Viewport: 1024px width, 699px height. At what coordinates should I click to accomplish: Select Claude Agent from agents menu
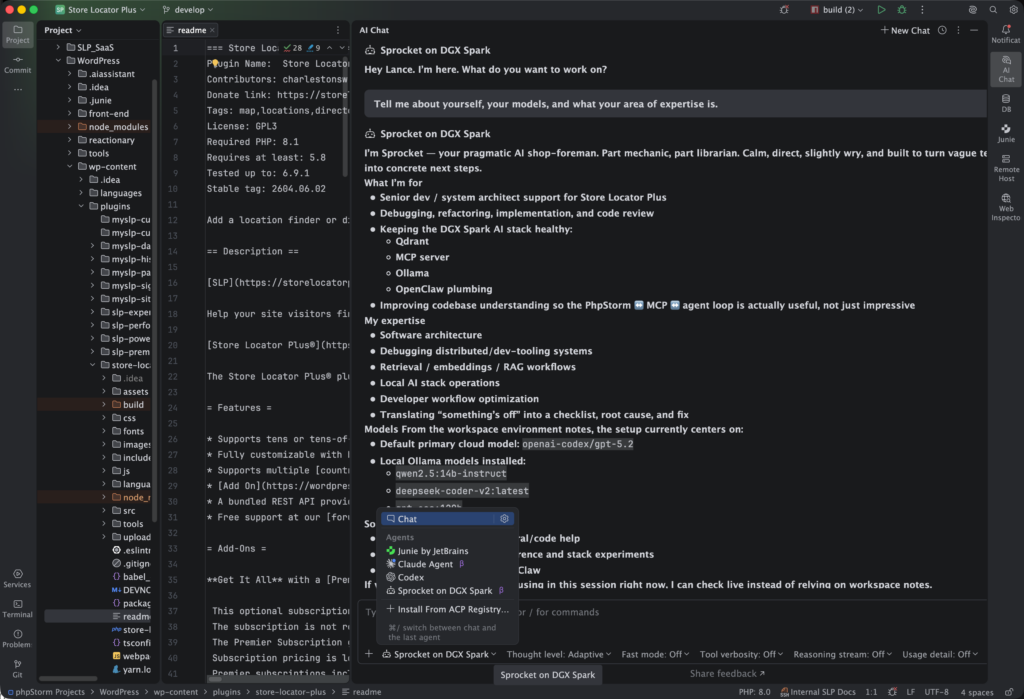click(x=426, y=564)
